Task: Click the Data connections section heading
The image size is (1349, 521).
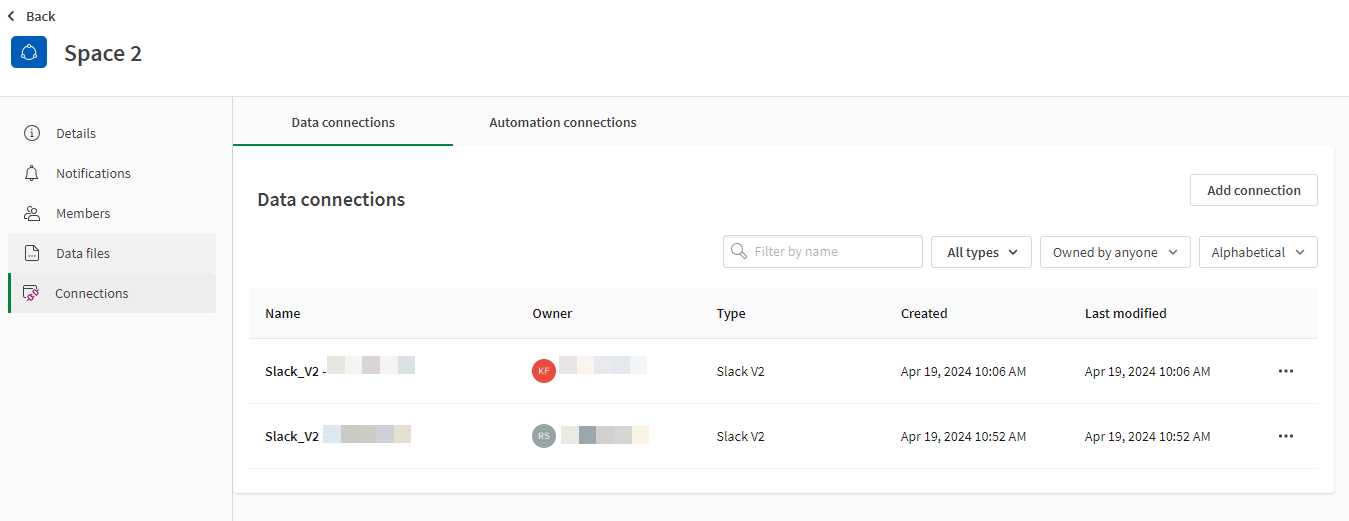Action: click(x=331, y=199)
